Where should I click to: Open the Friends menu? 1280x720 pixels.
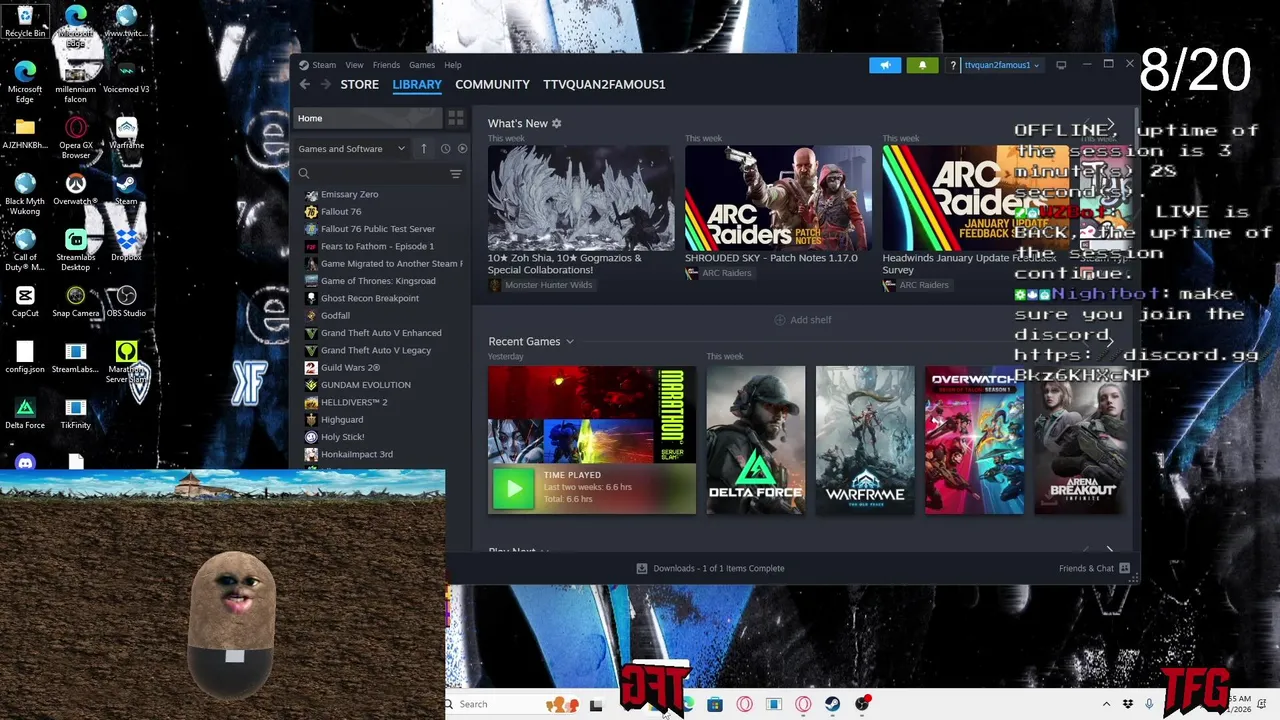[386, 65]
